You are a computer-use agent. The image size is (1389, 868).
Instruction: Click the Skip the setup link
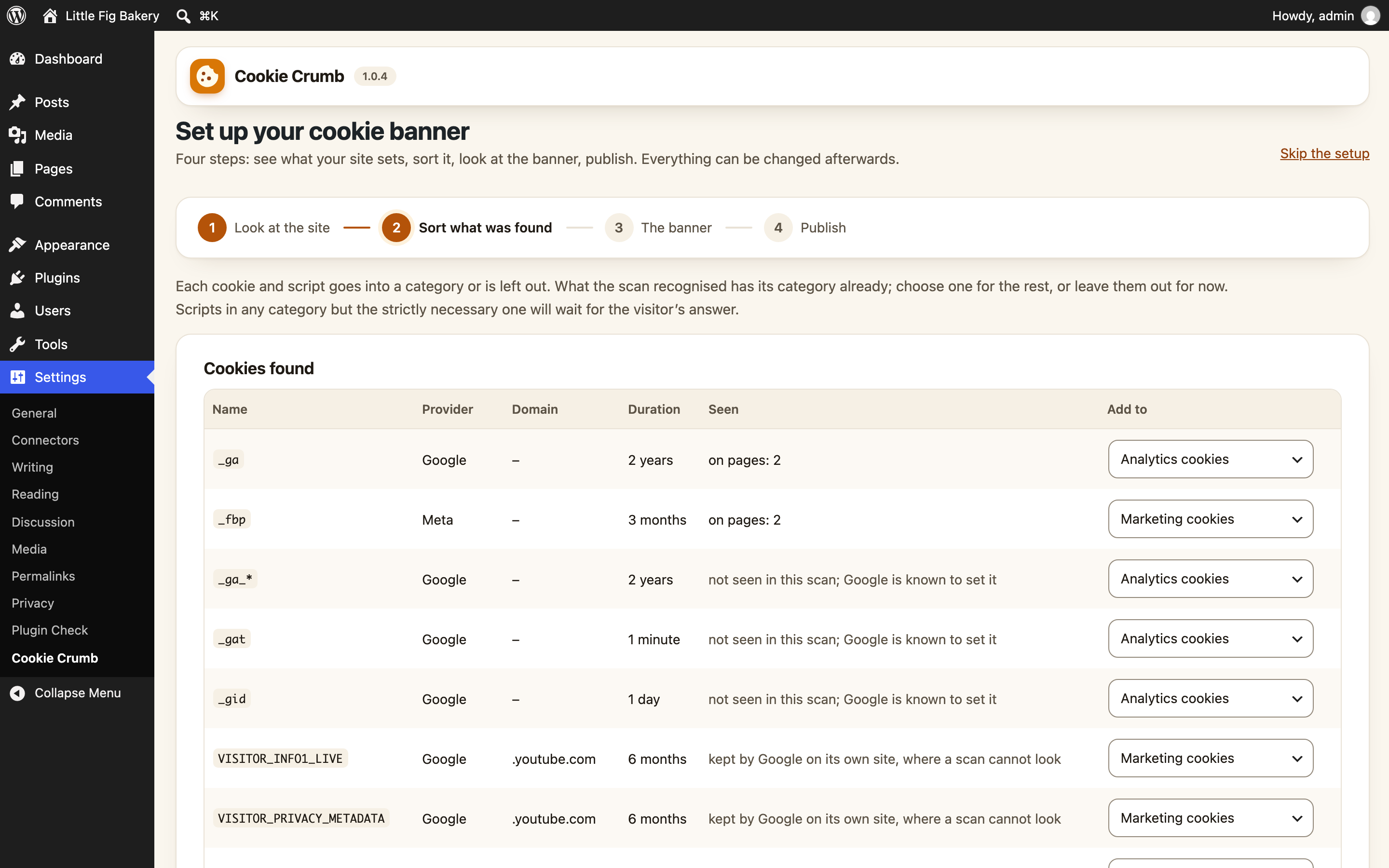(x=1325, y=154)
